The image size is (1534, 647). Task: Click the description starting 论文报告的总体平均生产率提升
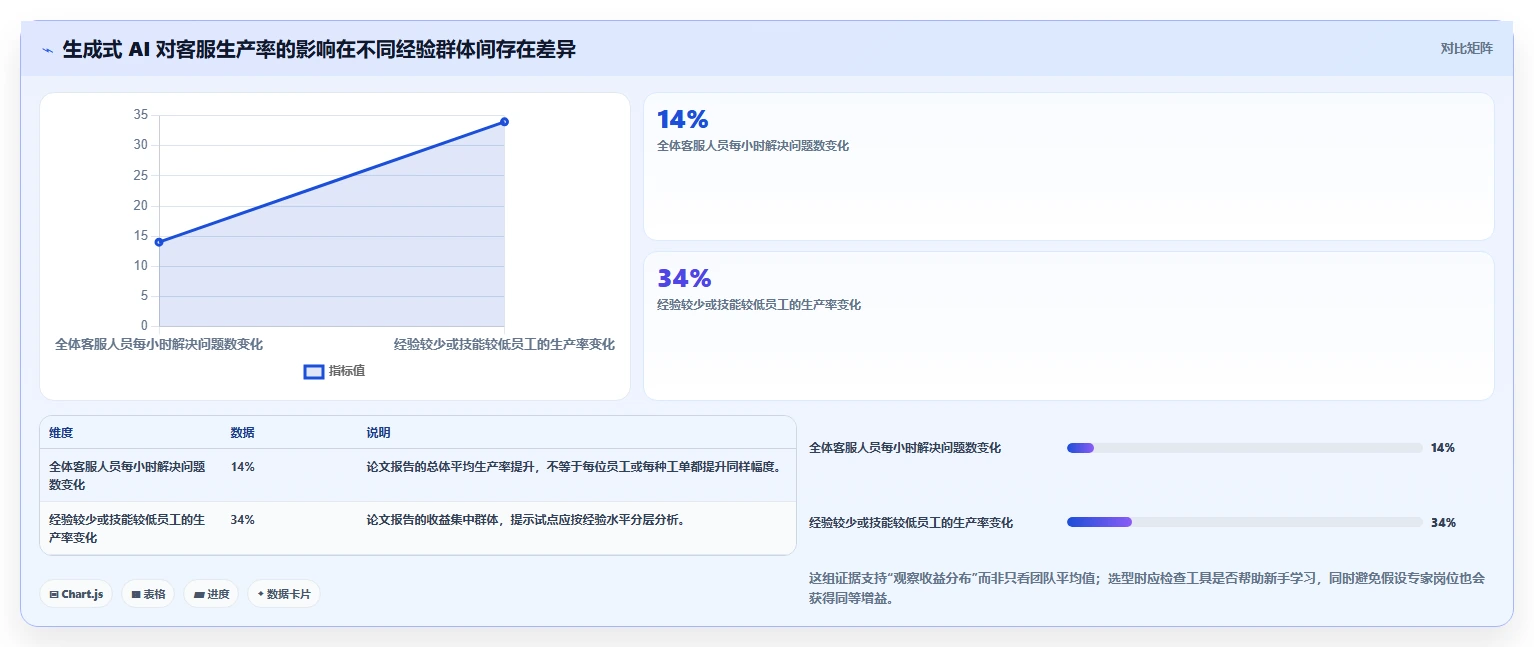pos(573,467)
